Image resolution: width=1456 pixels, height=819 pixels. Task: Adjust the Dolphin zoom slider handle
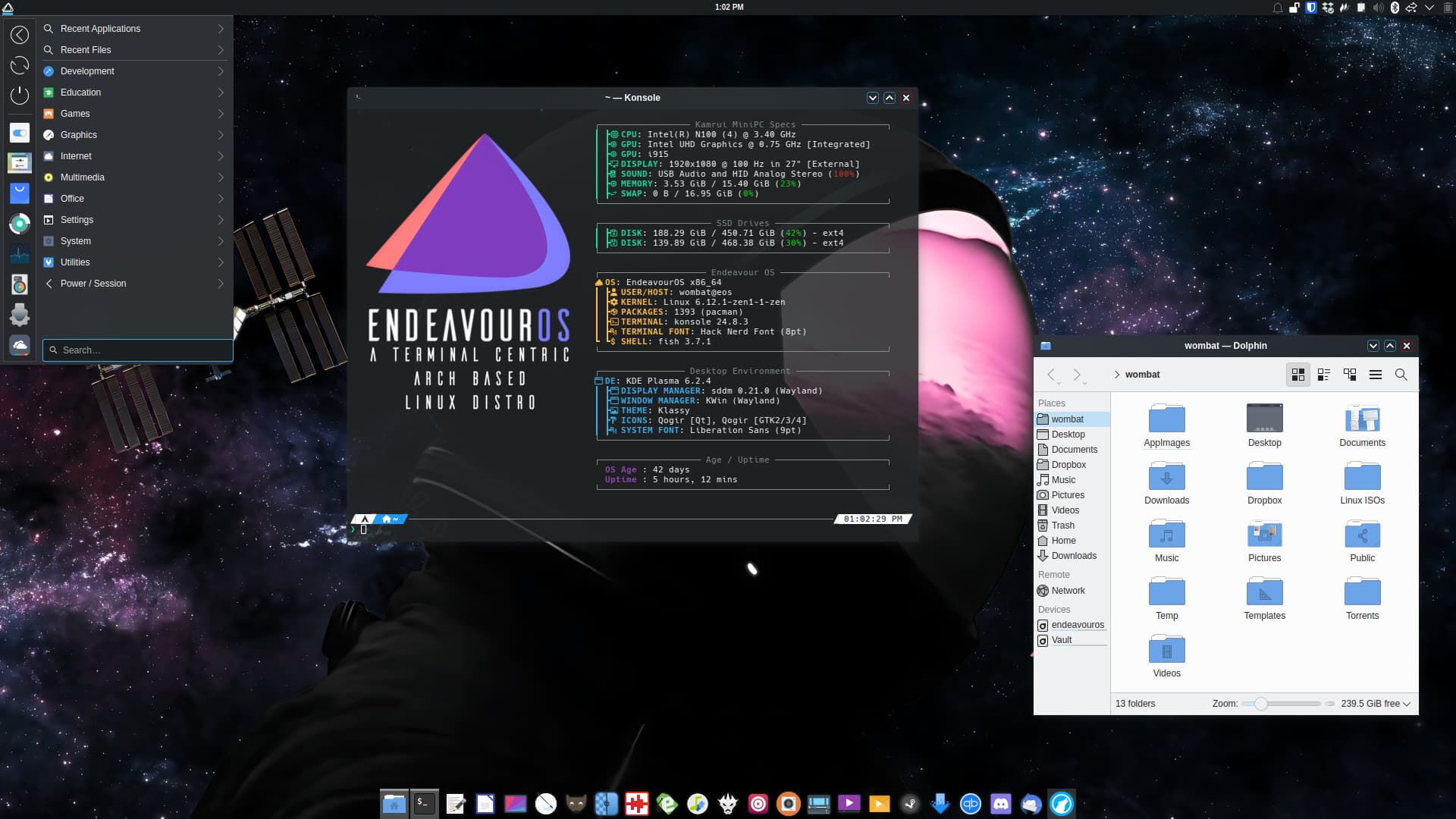coord(1260,704)
